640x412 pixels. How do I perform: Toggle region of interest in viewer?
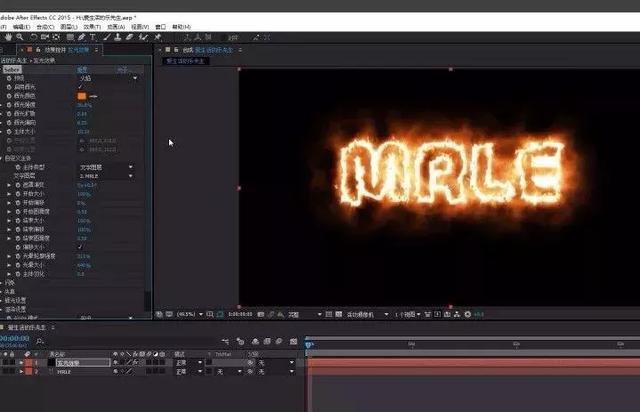329,314
